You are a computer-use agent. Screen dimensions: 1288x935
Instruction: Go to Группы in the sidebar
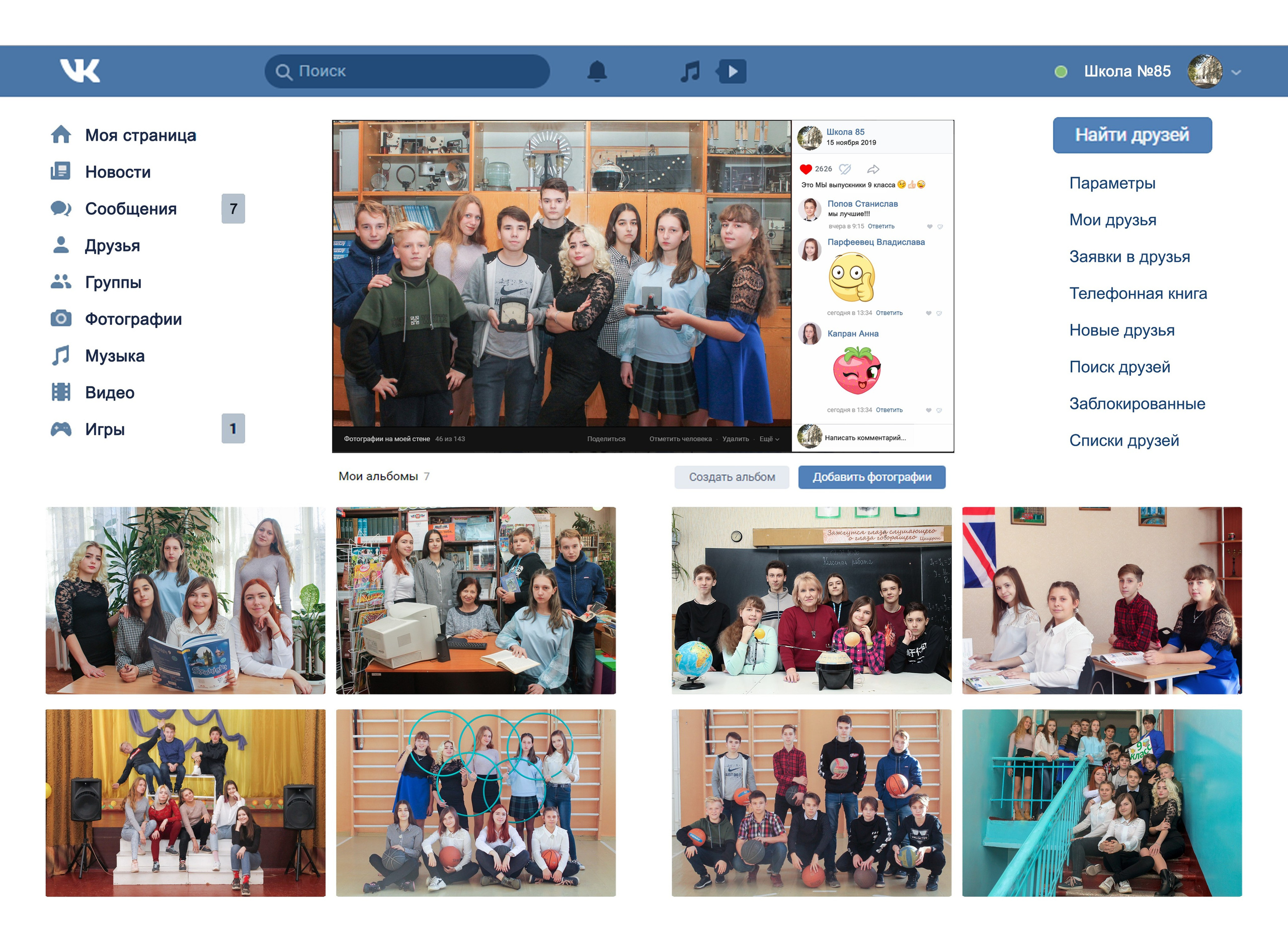113,282
